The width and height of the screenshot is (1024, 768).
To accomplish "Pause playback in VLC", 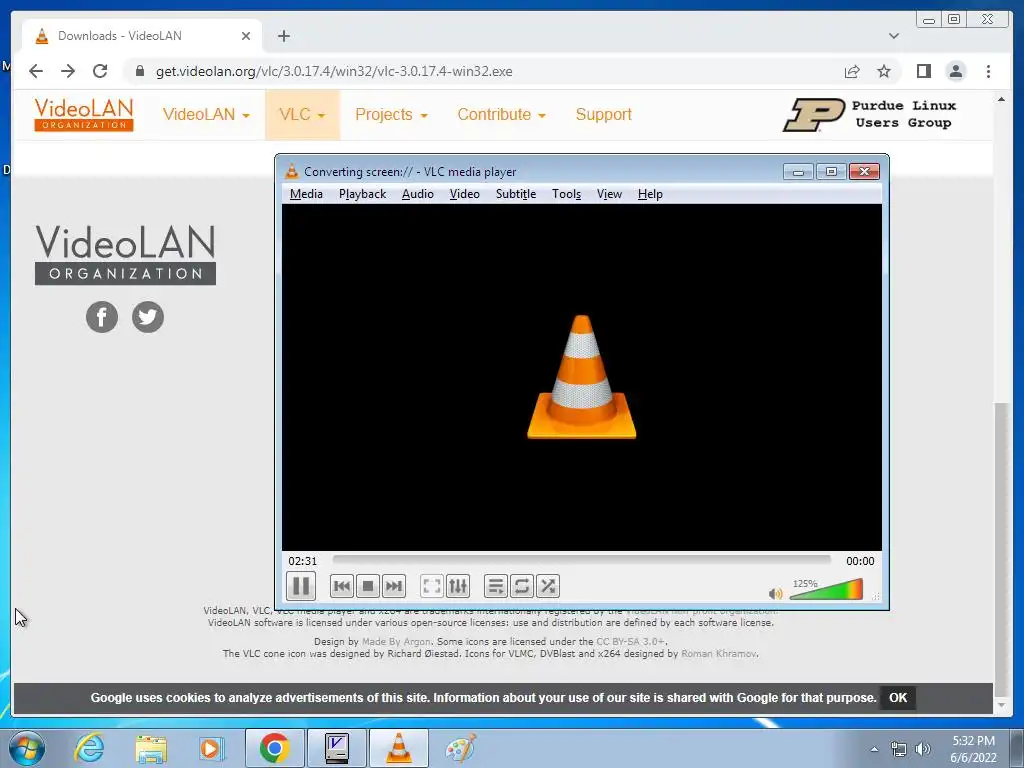I will [x=301, y=586].
